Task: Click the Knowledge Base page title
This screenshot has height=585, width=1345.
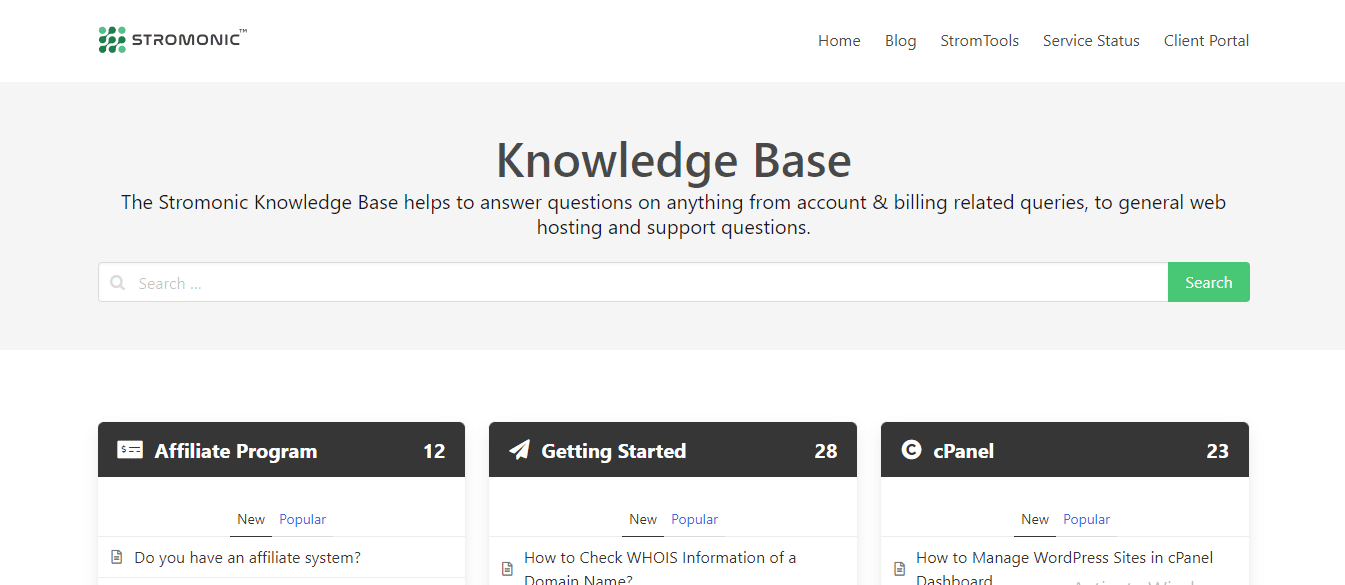Action: pyautogui.click(x=673, y=160)
